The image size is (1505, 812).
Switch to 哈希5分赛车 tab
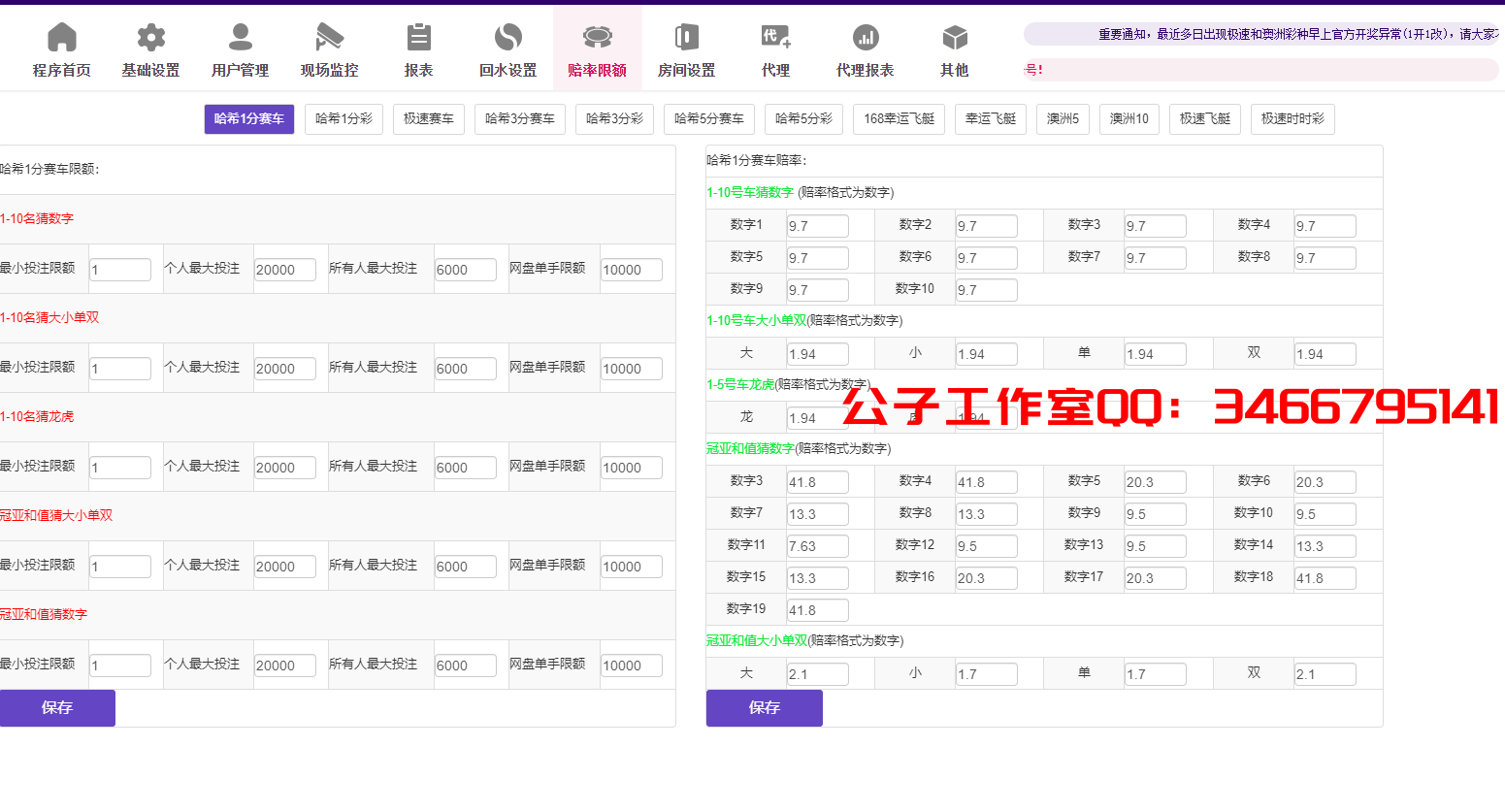coord(709,118)
